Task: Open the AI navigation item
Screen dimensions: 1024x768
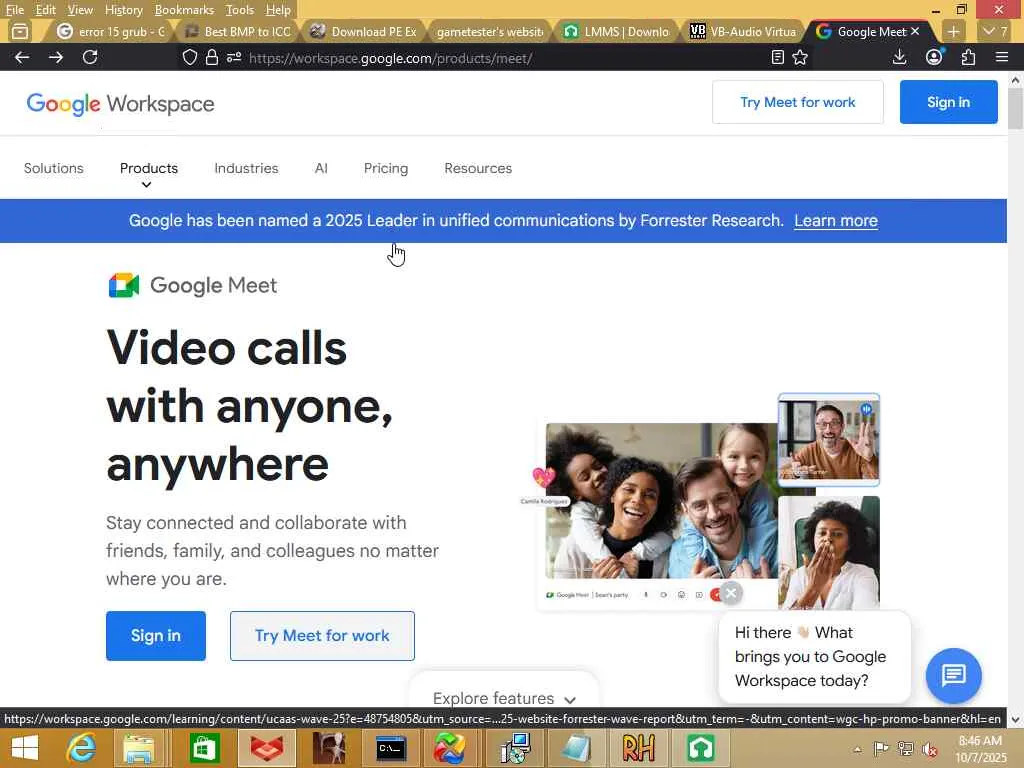Action: [321, 168]
